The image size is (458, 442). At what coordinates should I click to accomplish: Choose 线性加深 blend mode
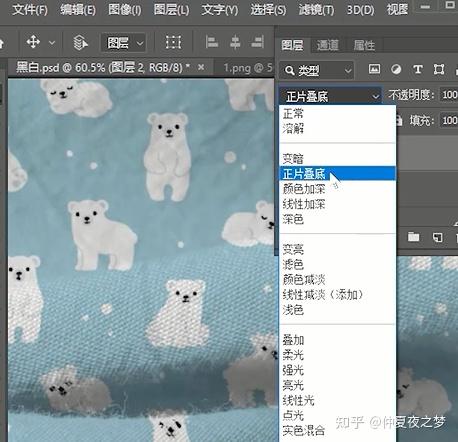click(337, 204)
